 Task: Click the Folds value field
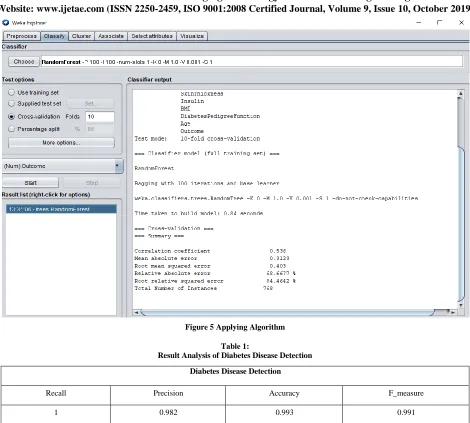(100, 117)
